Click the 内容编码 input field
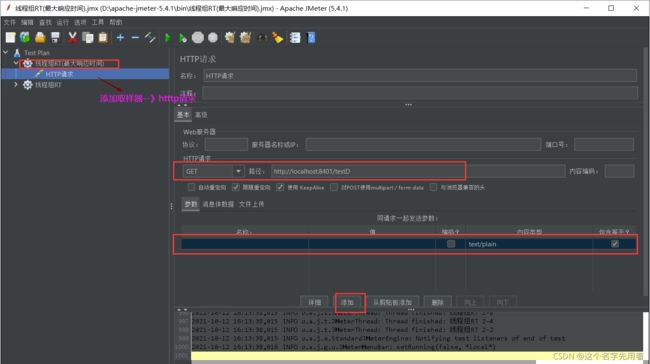Image resolution: width=650 pixels, height=364 pixels. (619, 171)
